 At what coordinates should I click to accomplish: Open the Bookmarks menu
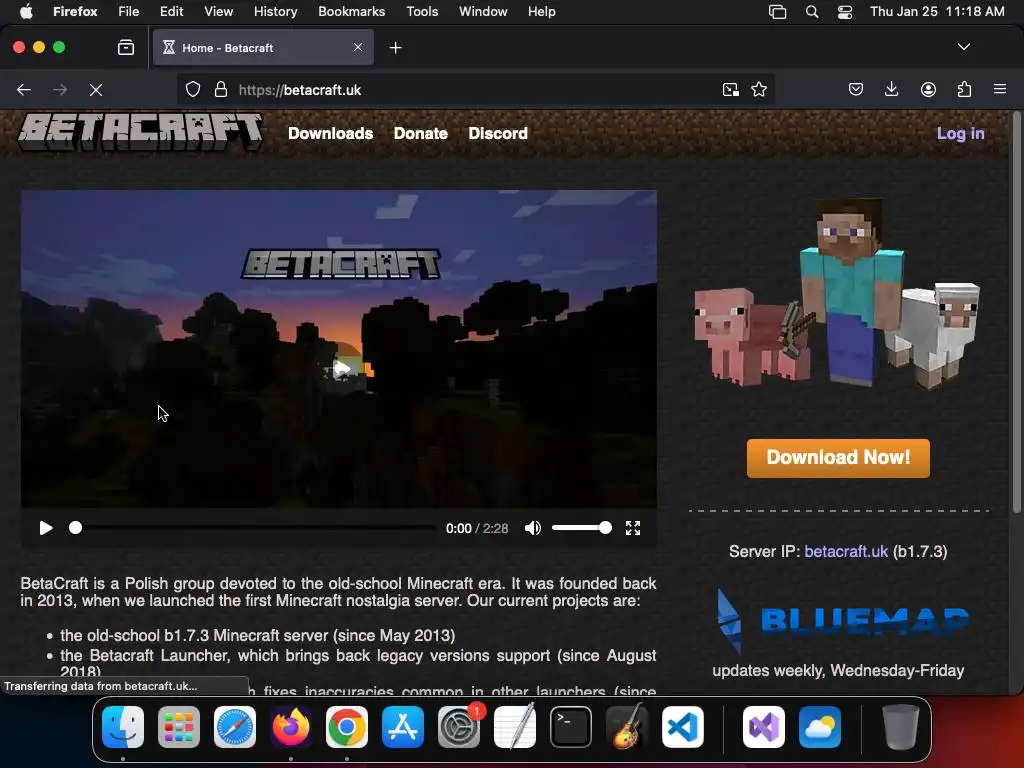pyautogui.click(x=351, y=12)
